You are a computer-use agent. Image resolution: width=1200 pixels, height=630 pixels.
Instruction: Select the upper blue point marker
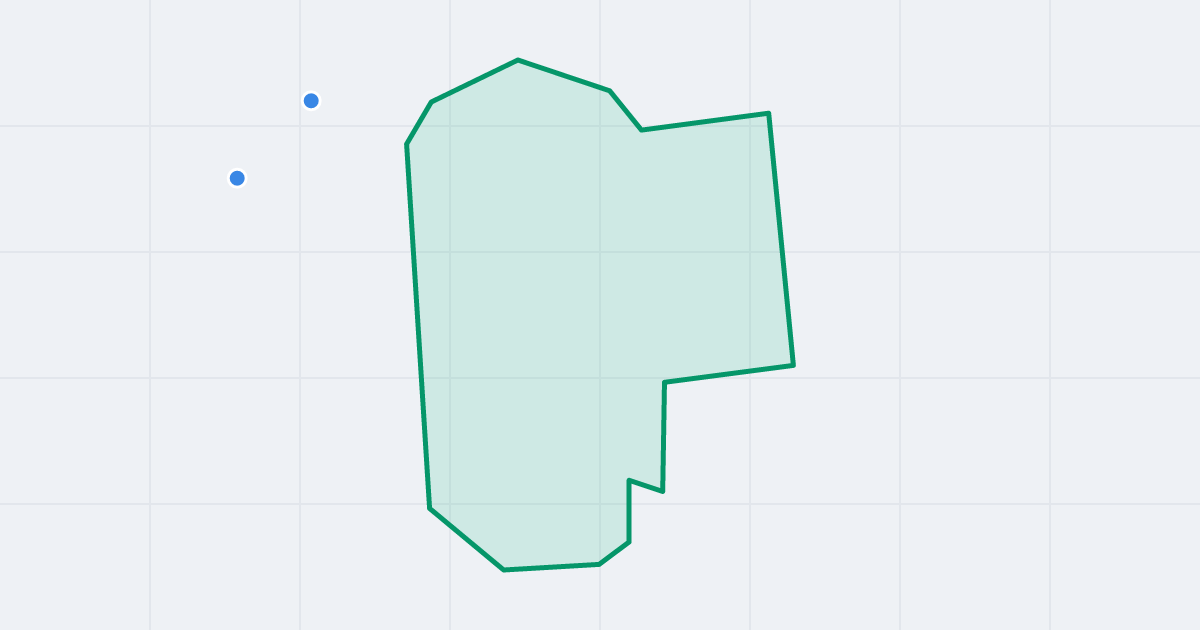point(311,100)
